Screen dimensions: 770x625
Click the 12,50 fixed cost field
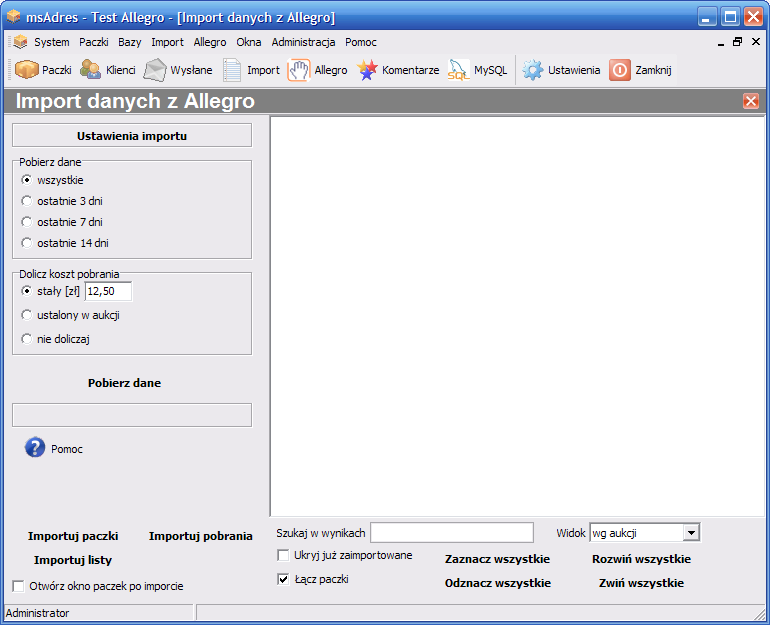(x=108, y=291)
